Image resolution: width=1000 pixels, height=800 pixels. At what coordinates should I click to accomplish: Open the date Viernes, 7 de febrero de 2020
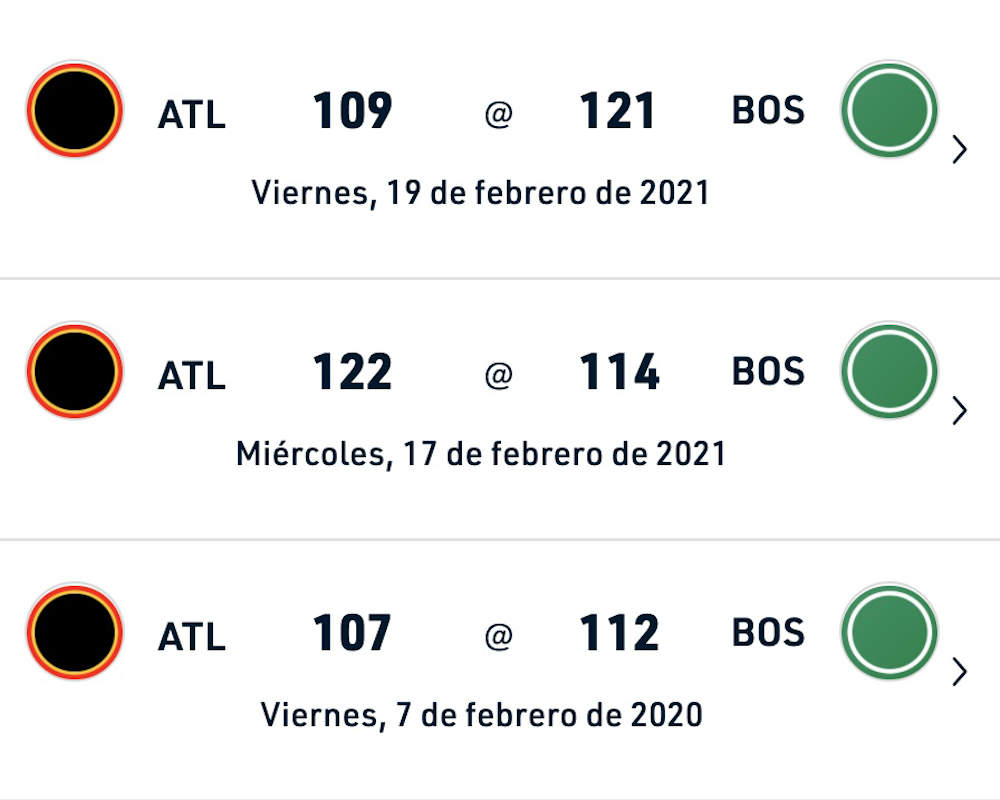click(482, 715)
